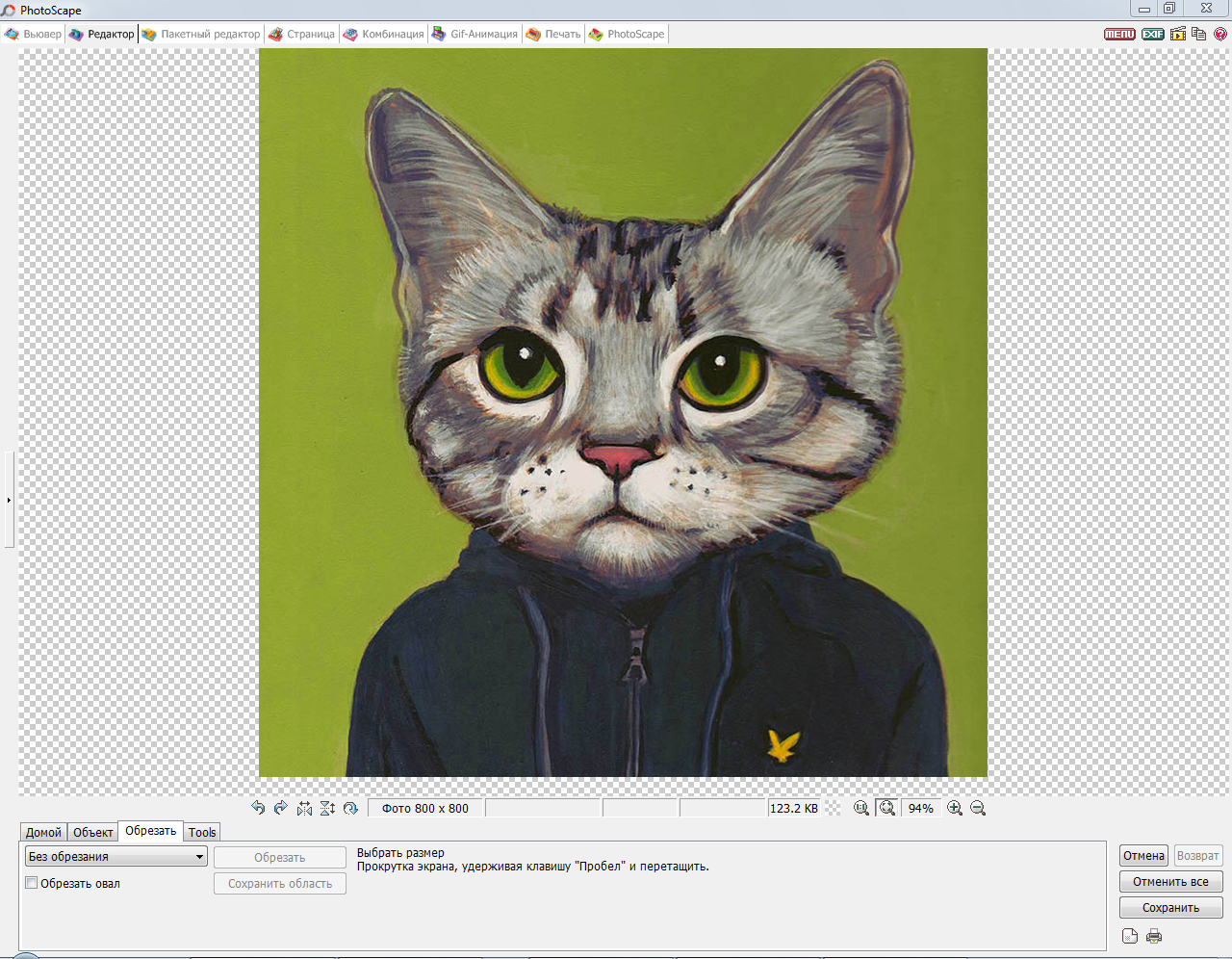
Task: Click the copy pages icon
Action: pos(1198,34)
